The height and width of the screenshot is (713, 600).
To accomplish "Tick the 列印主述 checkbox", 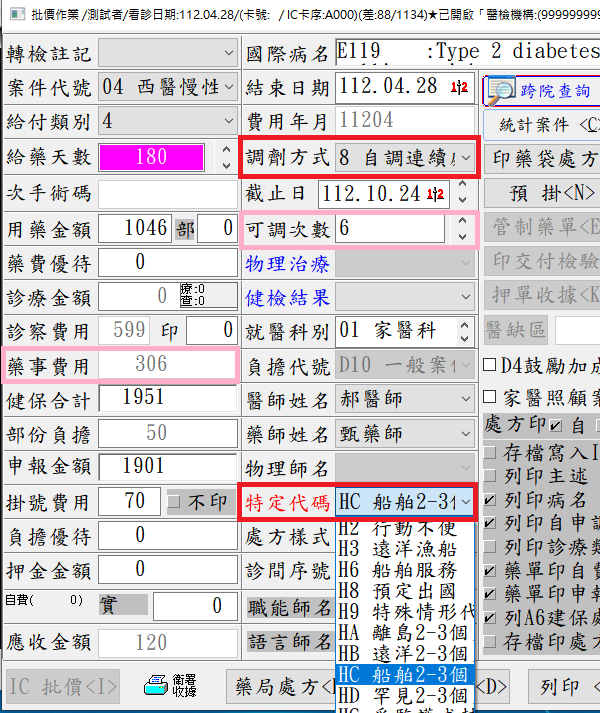I will pyautogui.click(x=489, y=475).
